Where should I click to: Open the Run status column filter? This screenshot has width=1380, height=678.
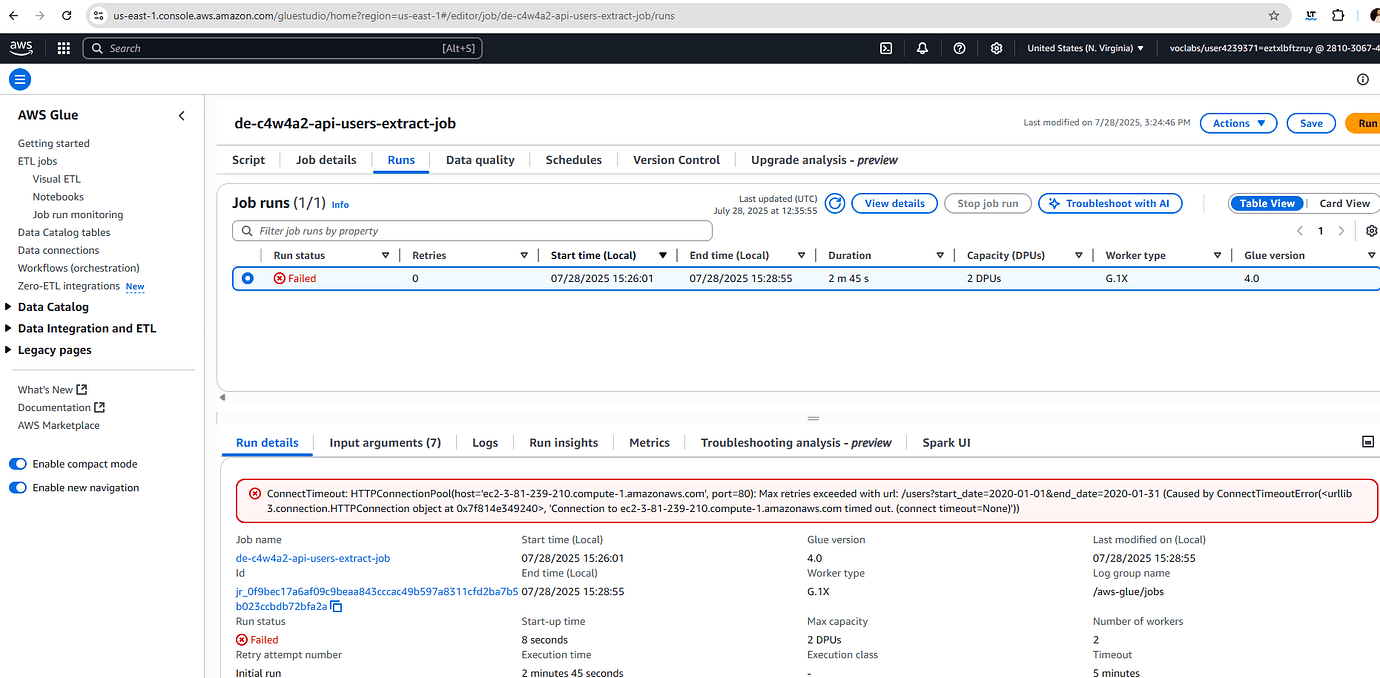pos(386,255)
